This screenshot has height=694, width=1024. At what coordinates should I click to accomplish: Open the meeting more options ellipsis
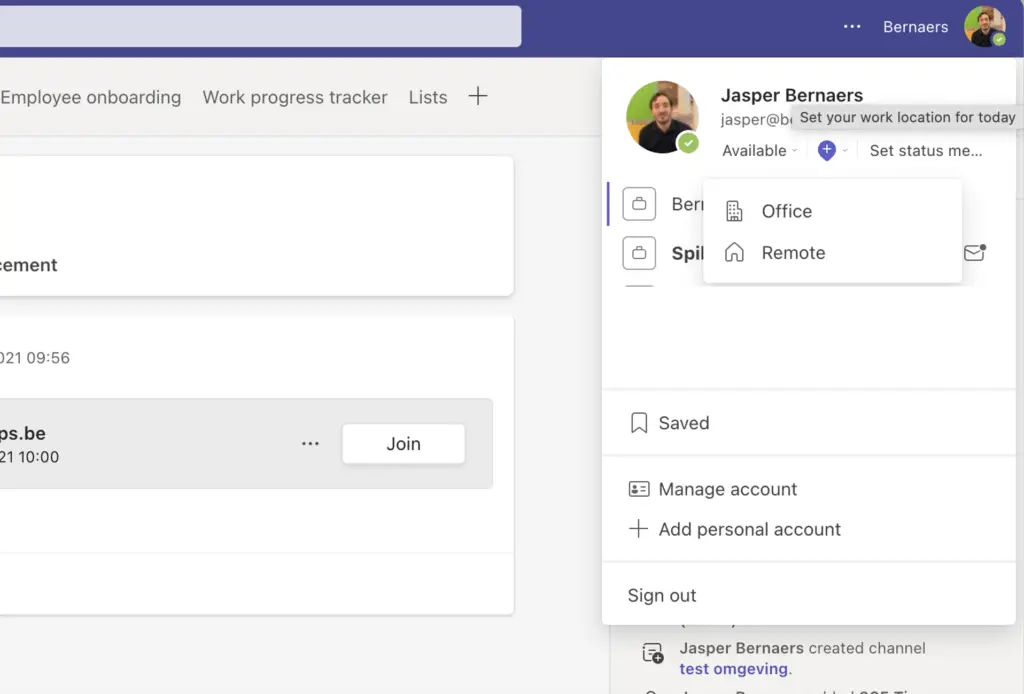pos(310,444)
